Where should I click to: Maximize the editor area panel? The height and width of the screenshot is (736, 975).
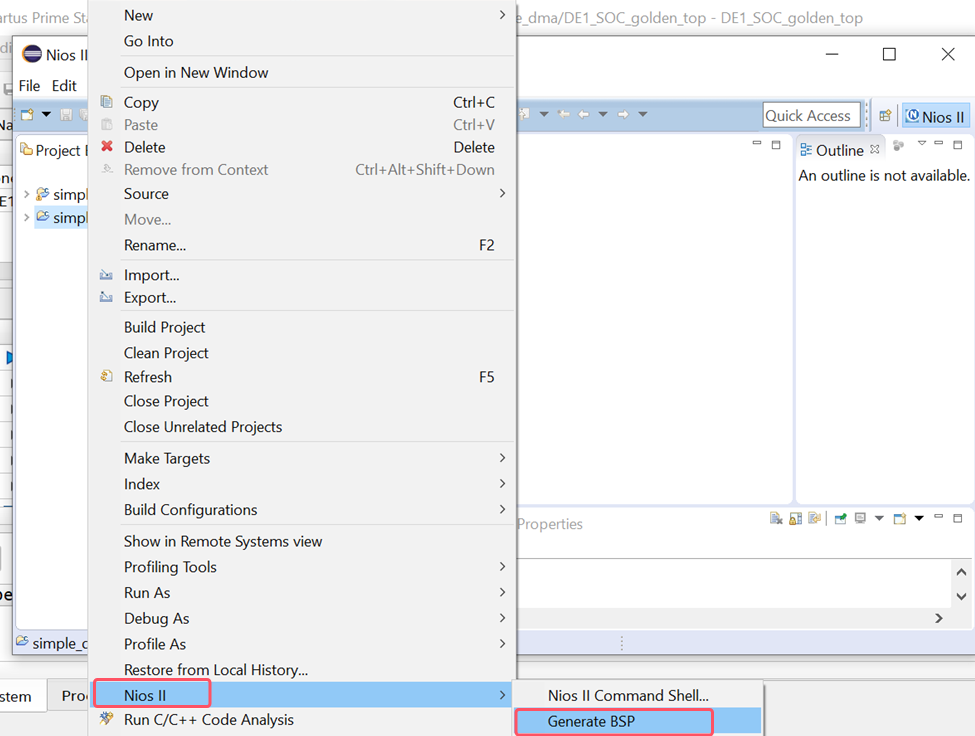(x=776, y=145)
